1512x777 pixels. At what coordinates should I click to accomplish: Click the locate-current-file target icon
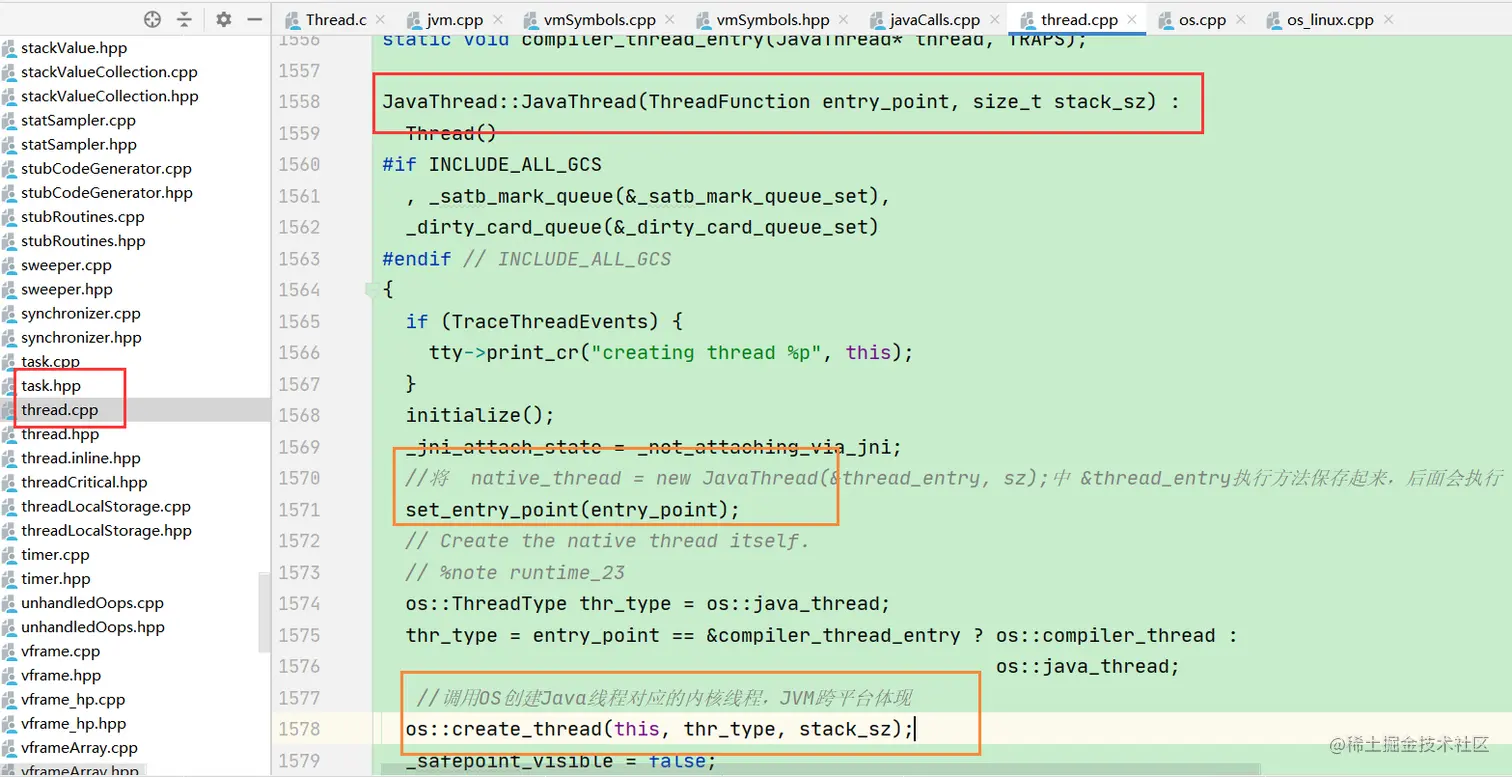click(152, 19)
